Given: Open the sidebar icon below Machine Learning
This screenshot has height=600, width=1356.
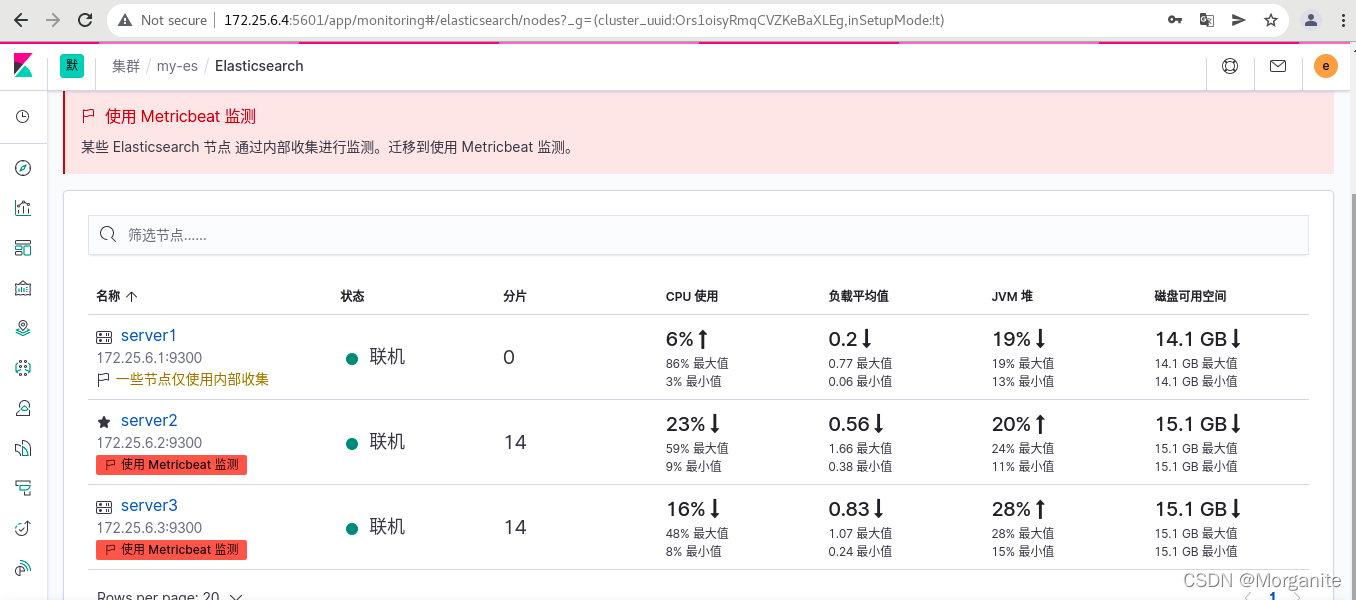Looking at the screenshot, I should tap(23, 408).
